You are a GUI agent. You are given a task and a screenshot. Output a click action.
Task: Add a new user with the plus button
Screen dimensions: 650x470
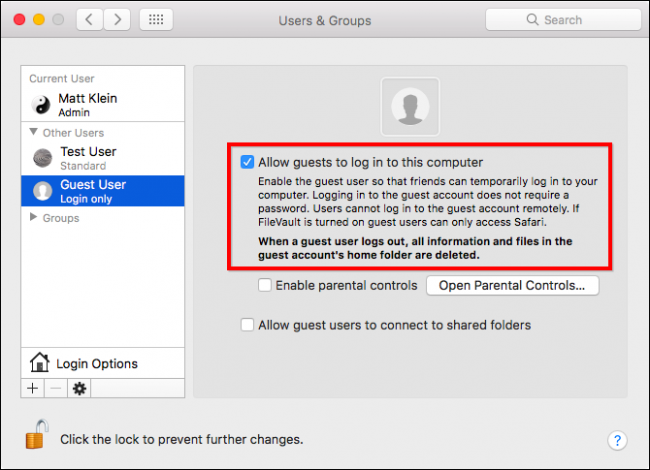[x=32, y=388]
